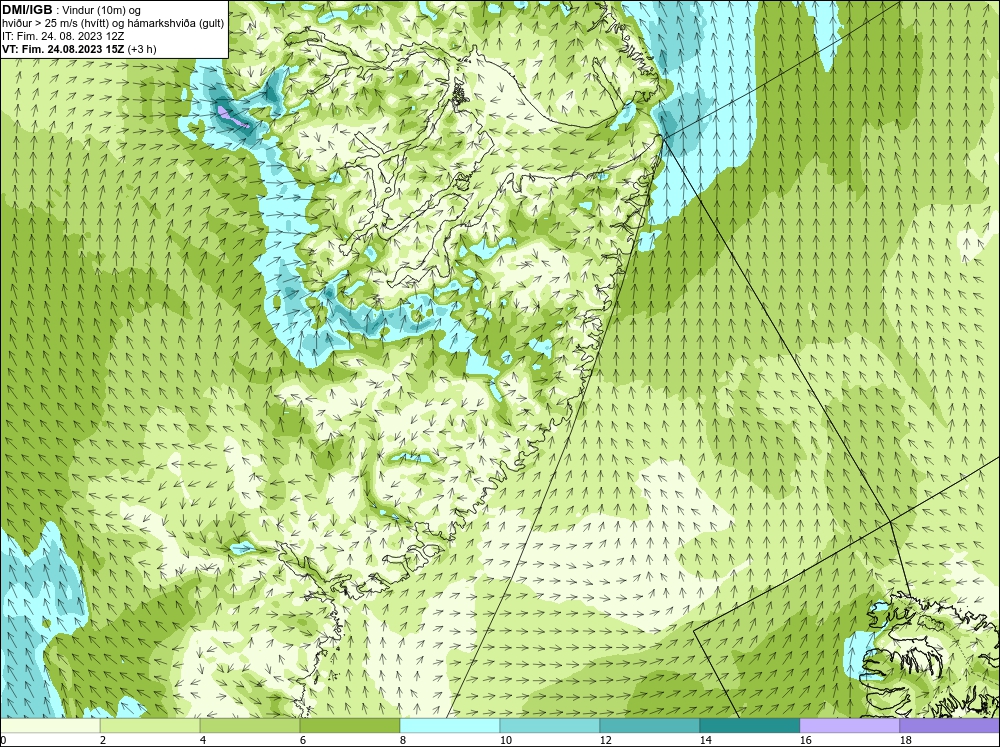
Task: Click the legend label '10'
Action: 505,740
